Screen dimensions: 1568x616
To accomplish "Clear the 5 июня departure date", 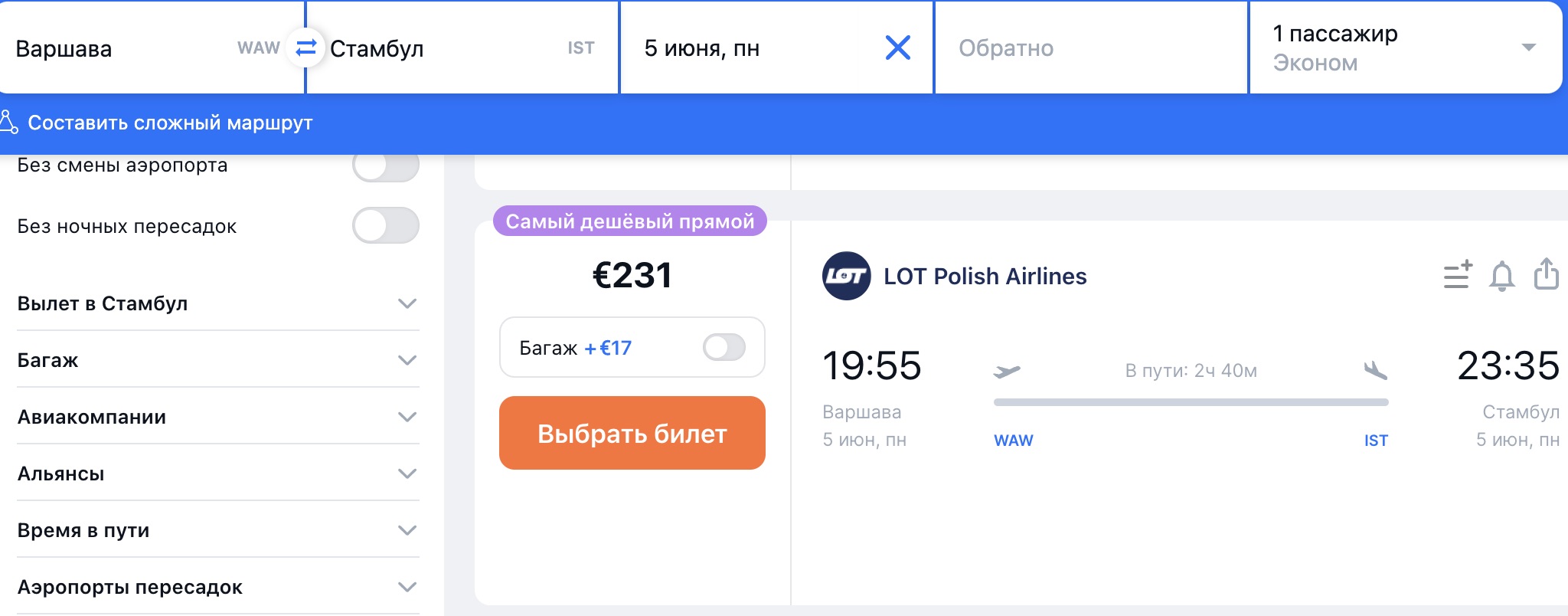I will point(897,48).
